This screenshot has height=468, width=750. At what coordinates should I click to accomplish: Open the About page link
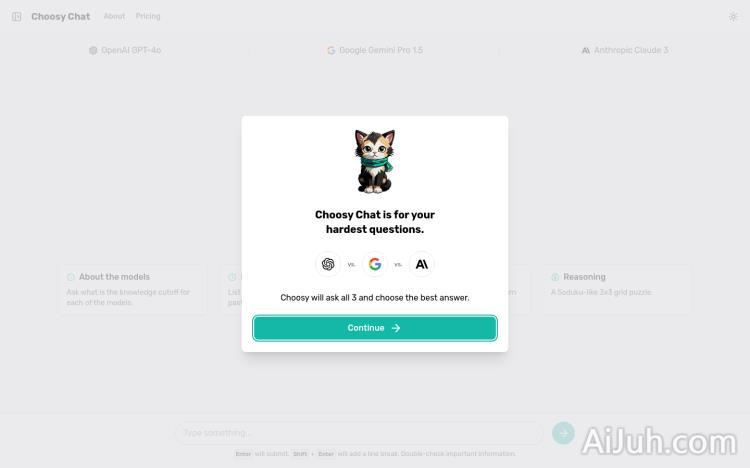pos(114,16)
